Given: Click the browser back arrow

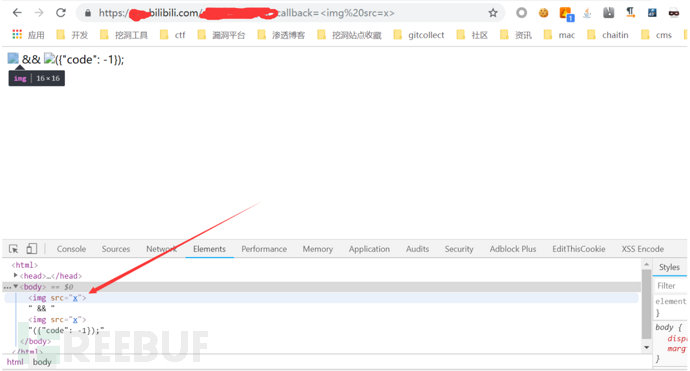Looking at the screenshot, I should (x=17, y=13).
